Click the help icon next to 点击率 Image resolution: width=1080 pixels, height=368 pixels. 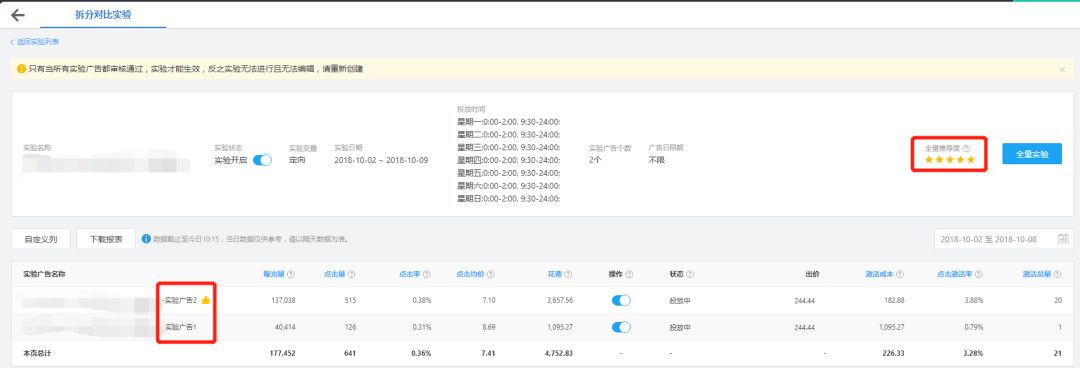point(427,274)
